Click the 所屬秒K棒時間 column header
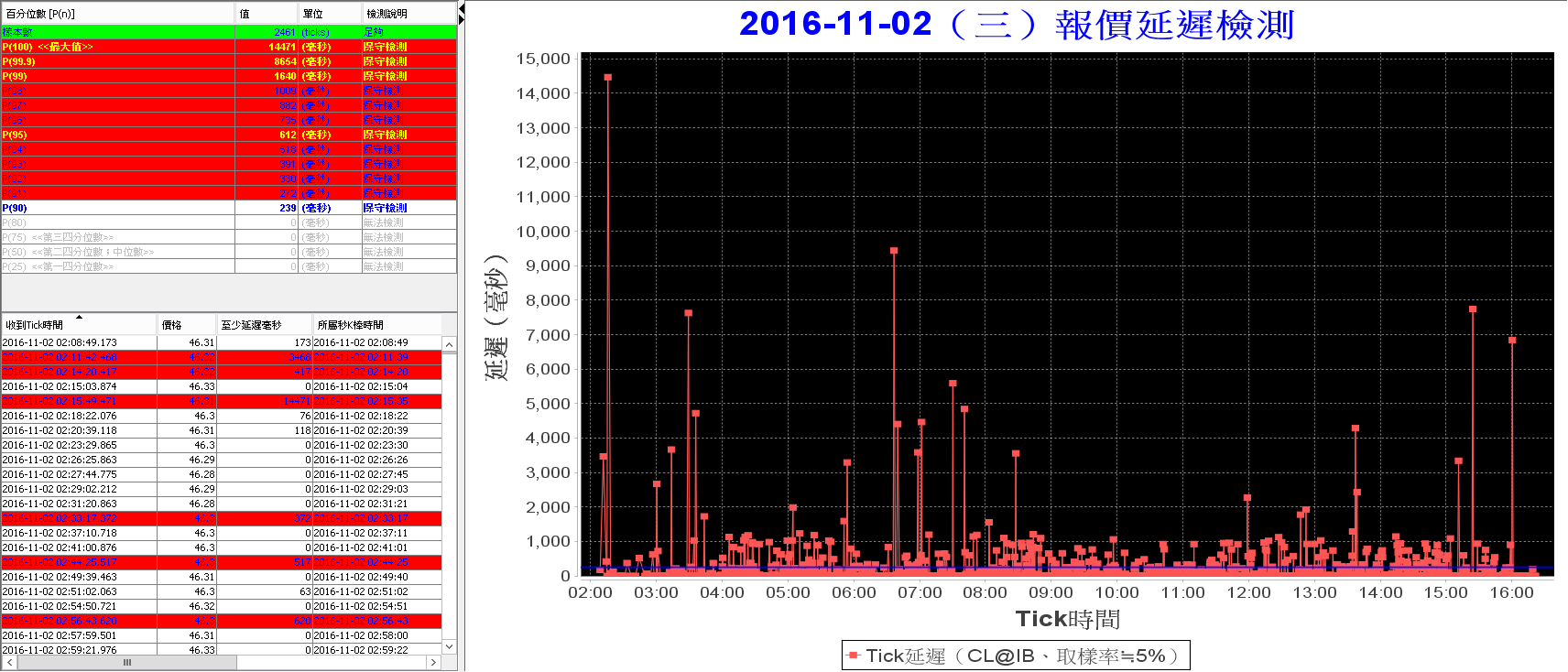Screen dimensions: 1568x672 pyautogui.click(x=376, y=324)
